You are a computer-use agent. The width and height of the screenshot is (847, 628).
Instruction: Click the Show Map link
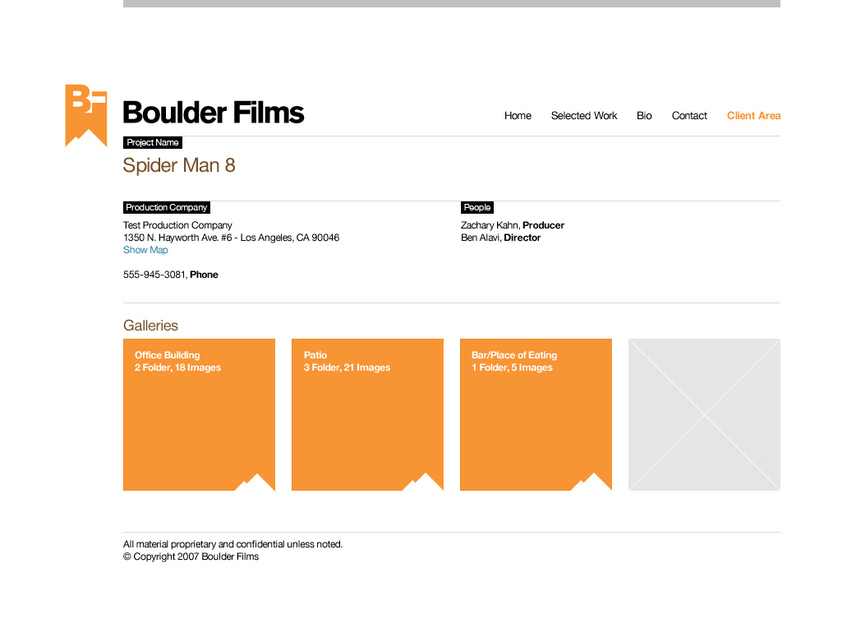tap(145, 250)
